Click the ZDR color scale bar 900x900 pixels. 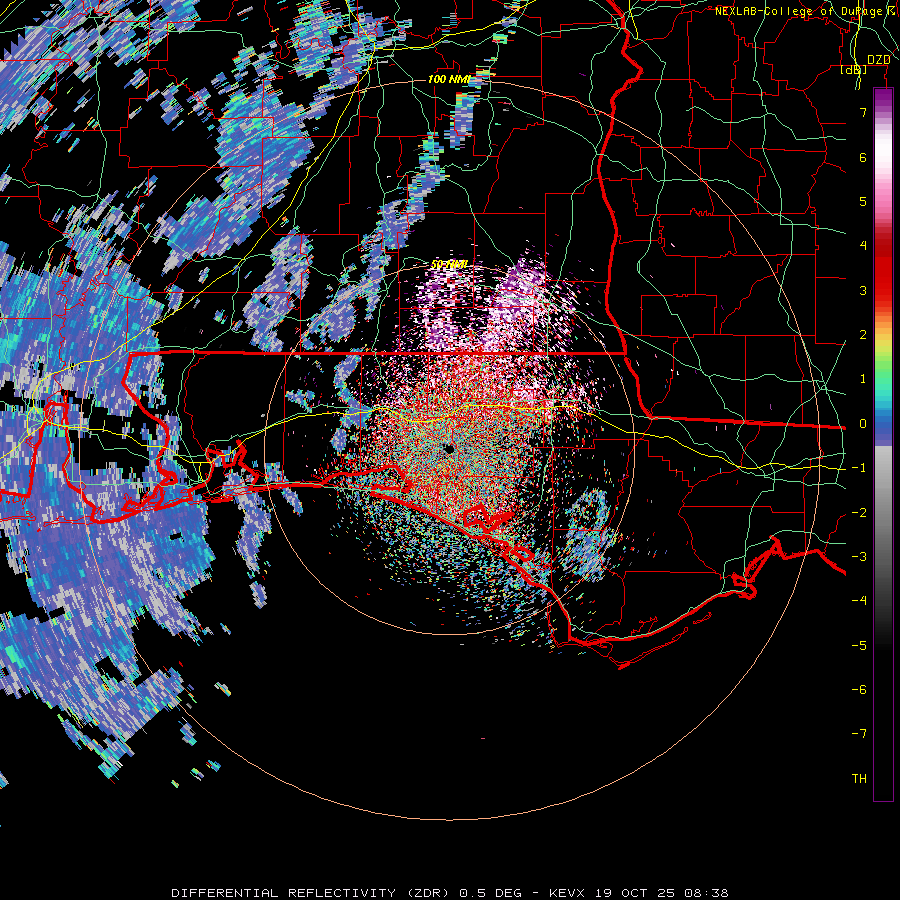[x=883, y=444]
